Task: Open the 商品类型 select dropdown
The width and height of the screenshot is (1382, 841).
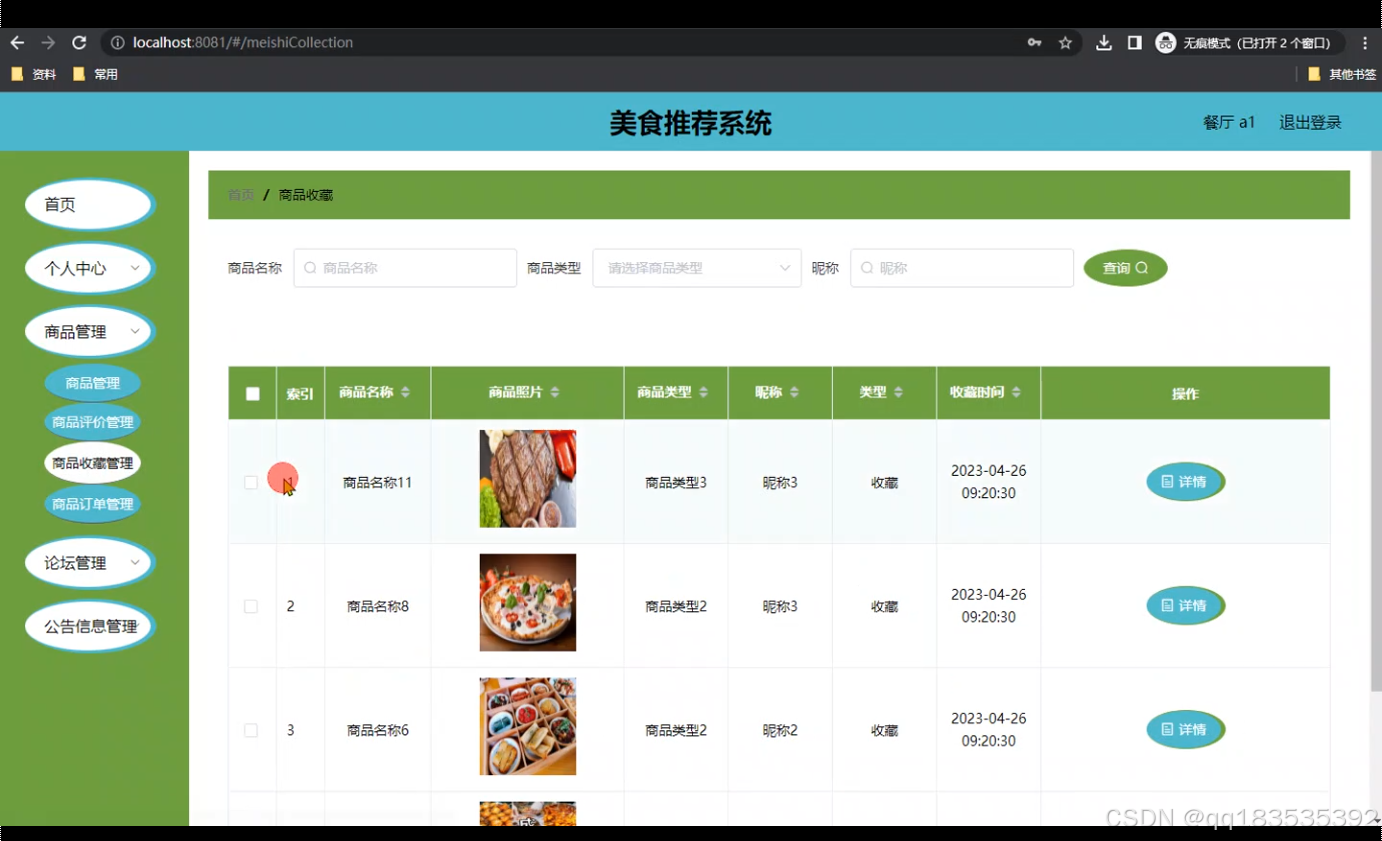Action: 697,268
